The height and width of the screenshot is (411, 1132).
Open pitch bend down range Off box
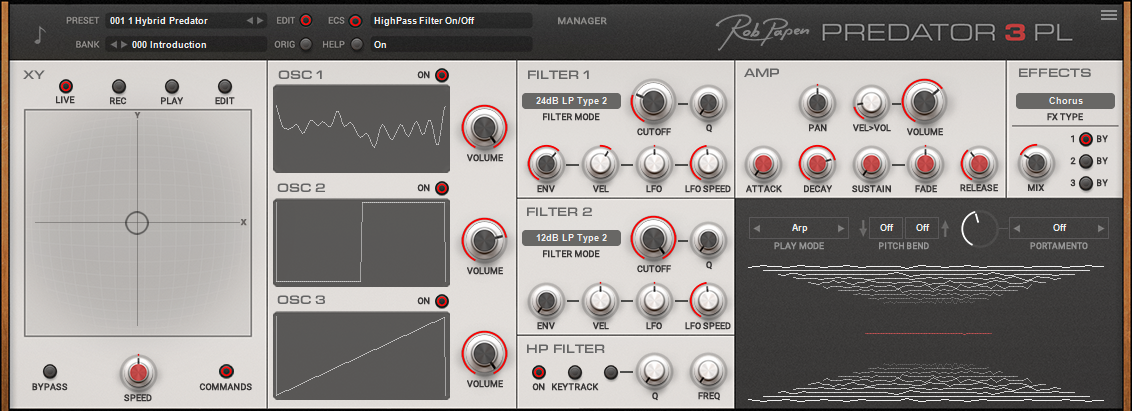pyautogui.click(x=886, y=228)
